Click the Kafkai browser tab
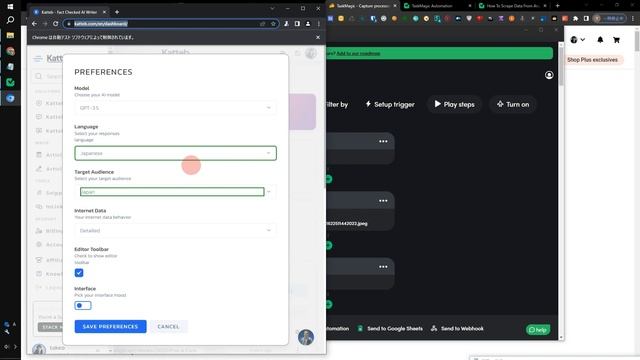 pos(69,12)
